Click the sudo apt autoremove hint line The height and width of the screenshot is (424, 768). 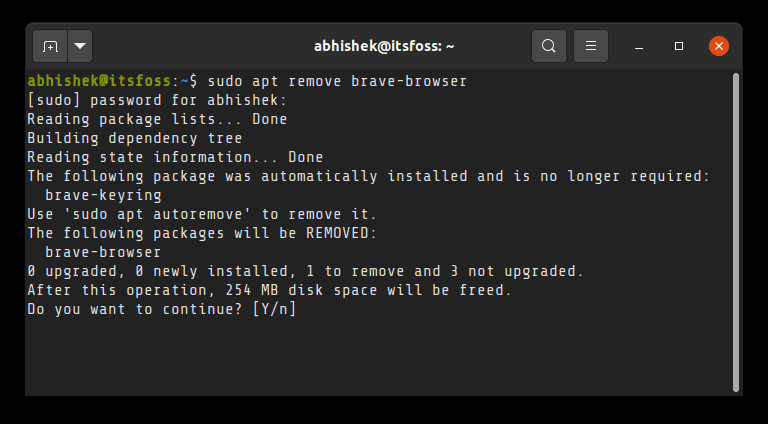[202, 214]
